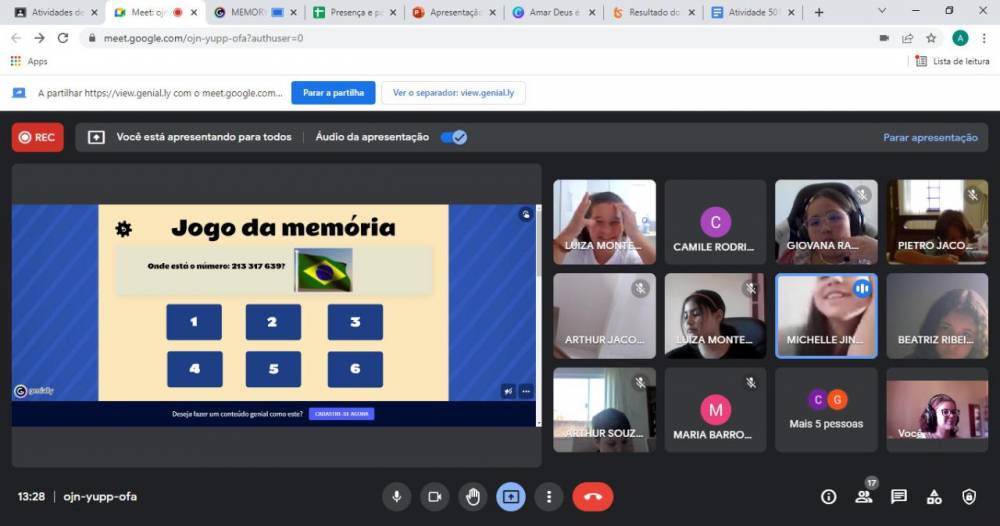Raise hand in the meeting
Screen dimensions: 1000x526
click(473, 497)
